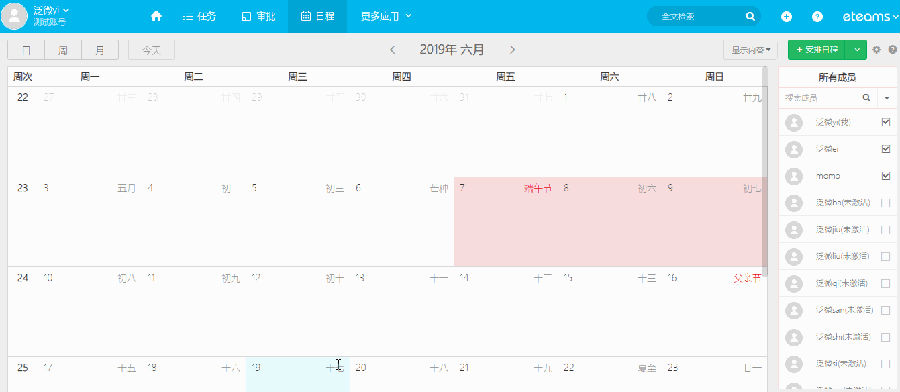
Task: Open the 任务 tab in navigation
Action: pos(199,17)
